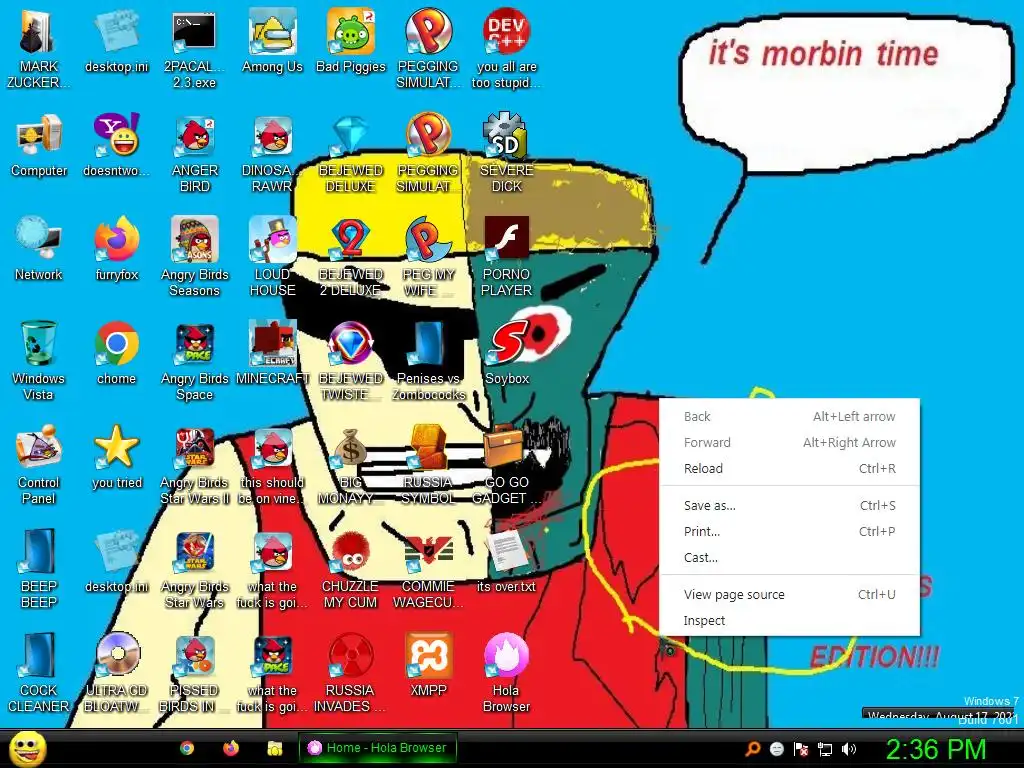Launch the 2PACAL 2.3.exe shortcut
This screenshot has width=1024, height=768.
point(194,48)
